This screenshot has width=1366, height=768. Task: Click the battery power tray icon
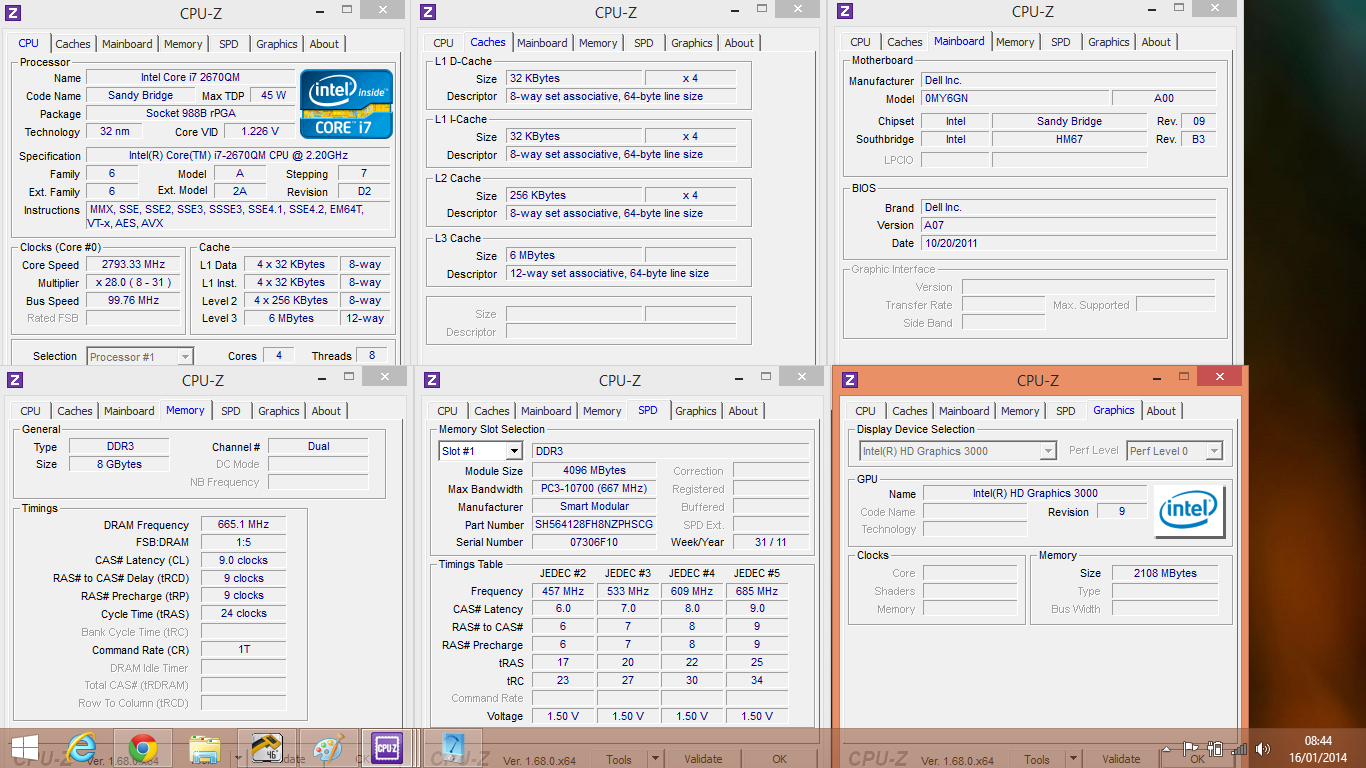(1215, 748)
